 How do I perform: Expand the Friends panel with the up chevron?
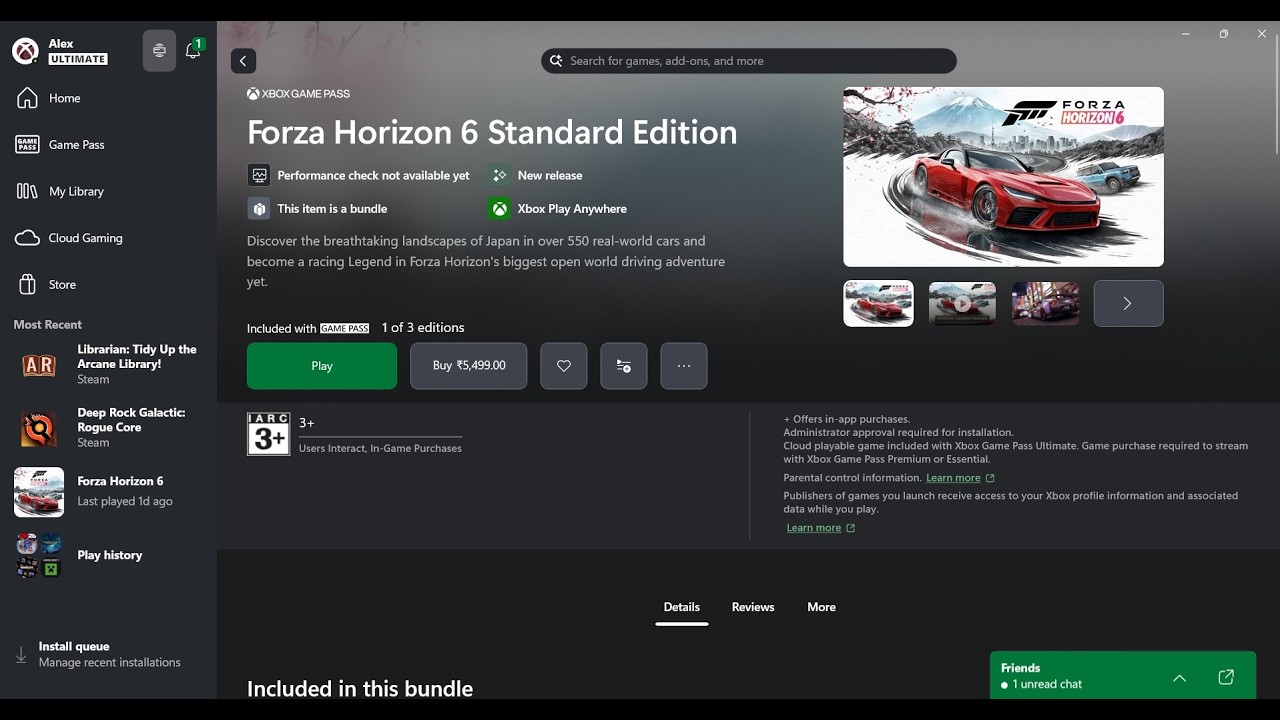pos(1180,678)
